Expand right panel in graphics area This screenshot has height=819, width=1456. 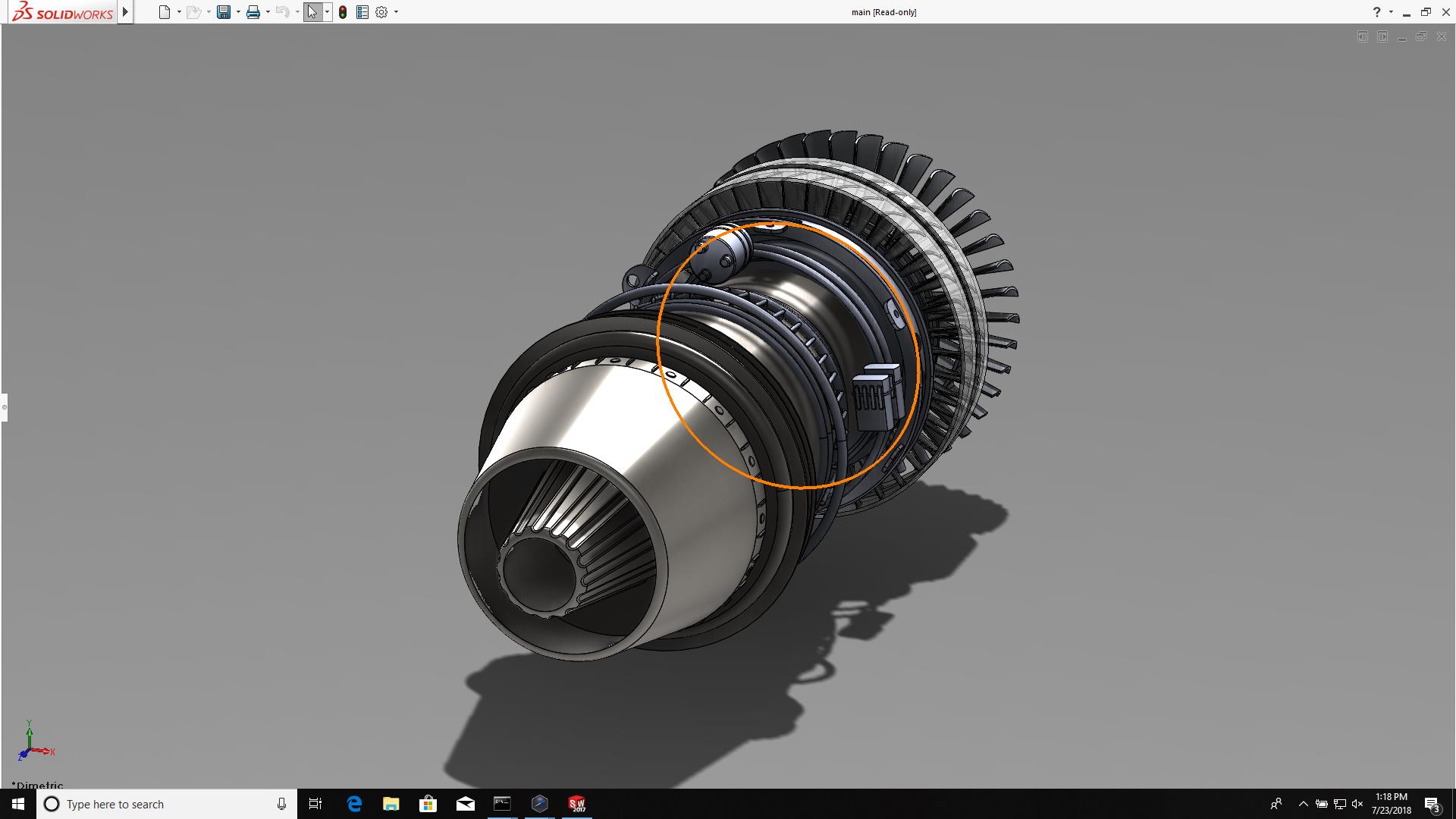pyautogui.click(x=1382, y=36)
